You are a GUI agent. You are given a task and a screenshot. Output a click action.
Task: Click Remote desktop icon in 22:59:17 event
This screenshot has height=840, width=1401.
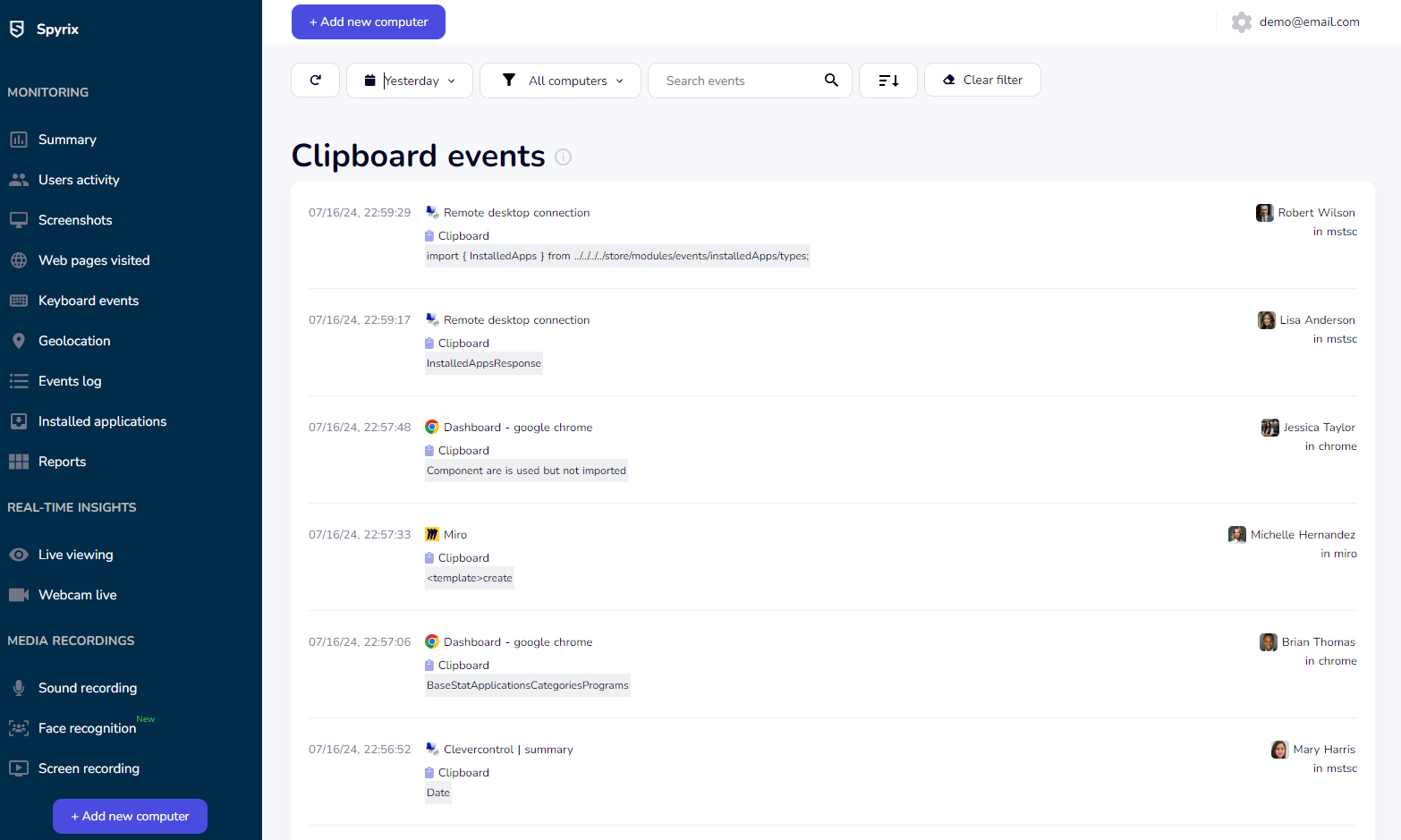pyautogui.click(x=432, y=319)
